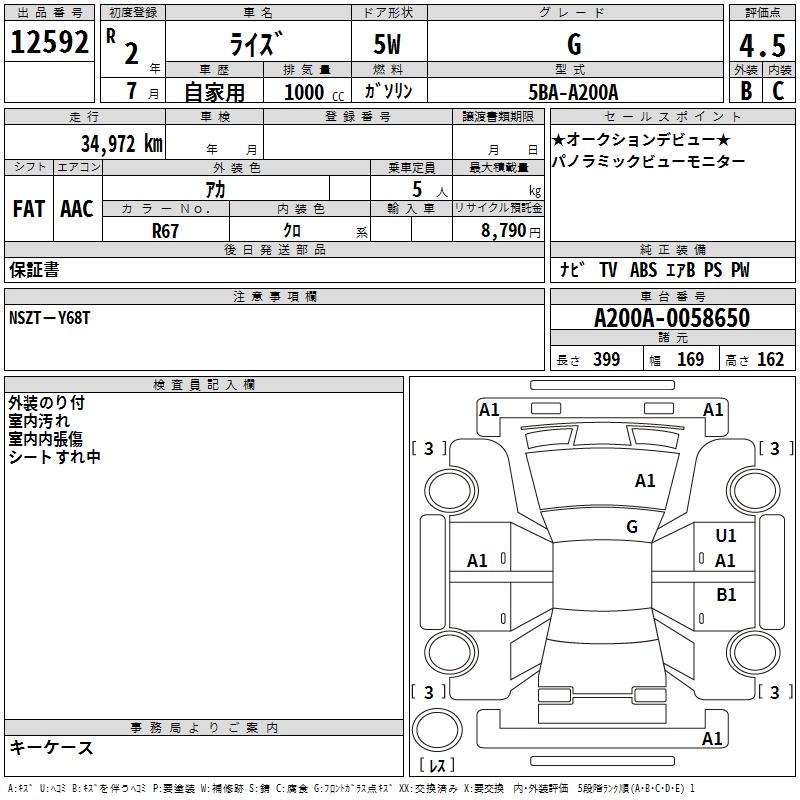This screenshot has height=800, width=800.
Task: Click the A1 mark on the rear bumper
Action: tap(712, 738)
